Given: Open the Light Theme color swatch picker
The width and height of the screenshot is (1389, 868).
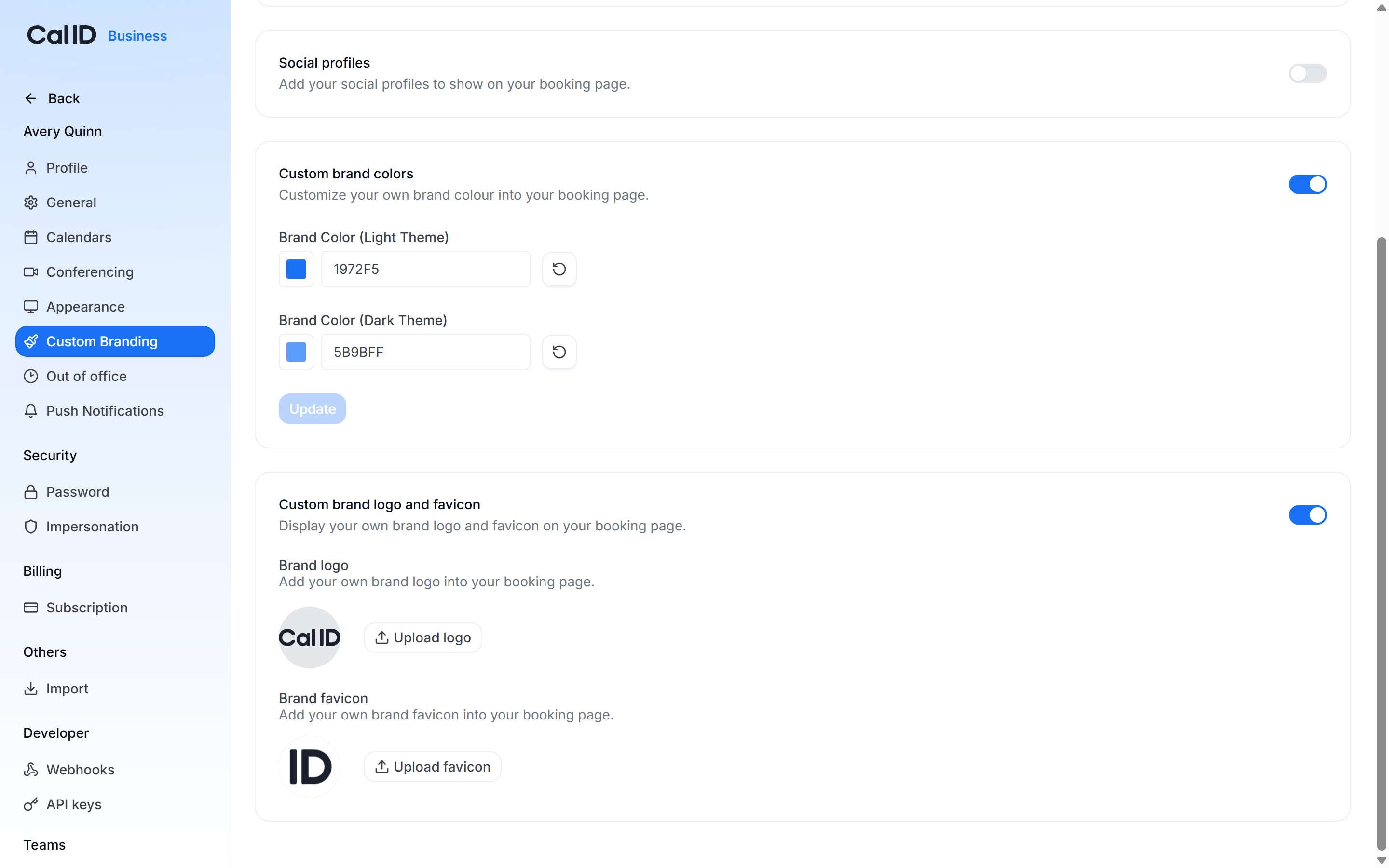Looking at the screenshot, I should (296, 269).
